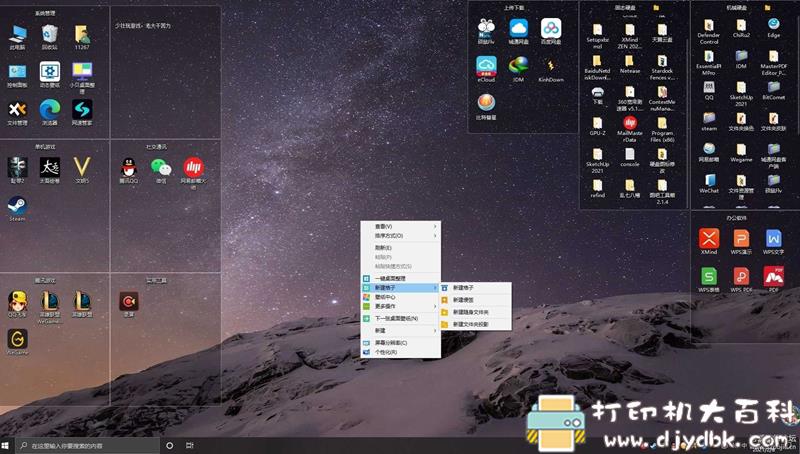800x454 pixels.
Task: Open the Recycle Bin icon
Action: click(x=49, y=37)
